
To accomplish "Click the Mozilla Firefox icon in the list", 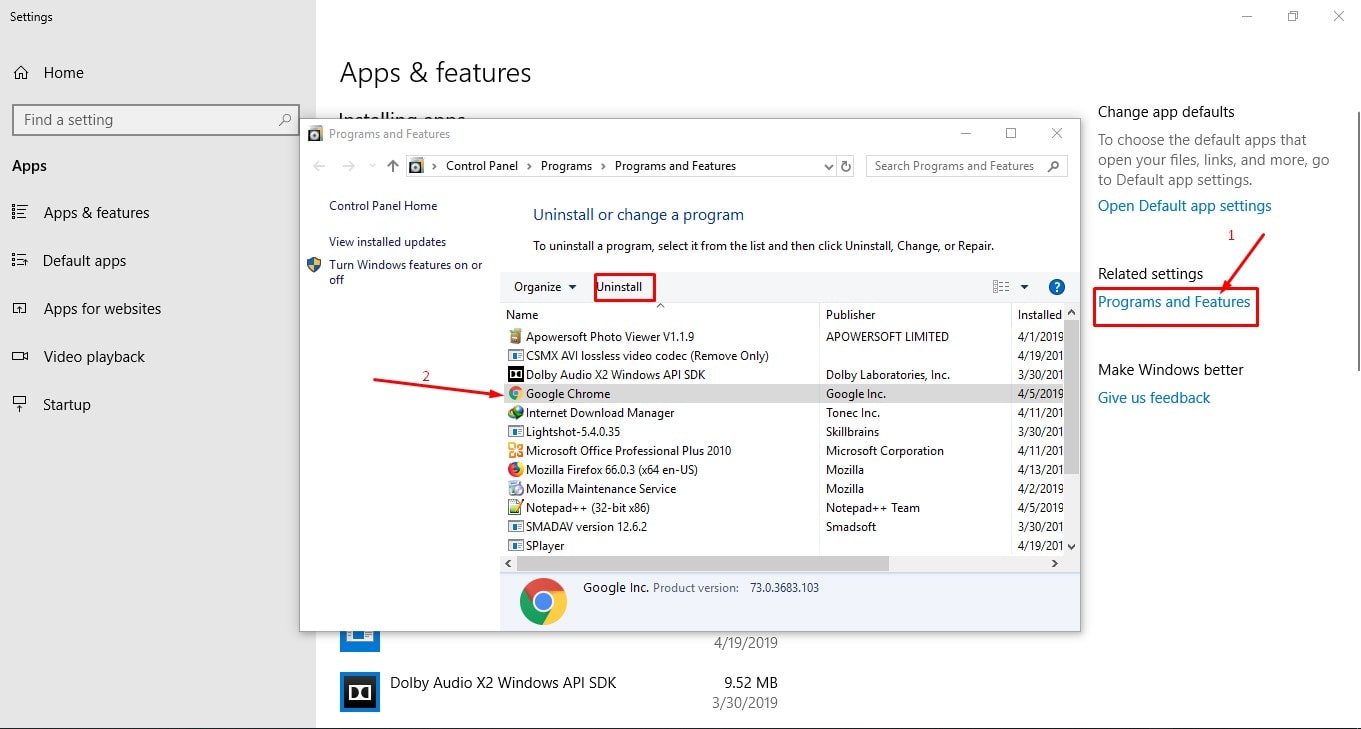I will (x=515, y=470).
